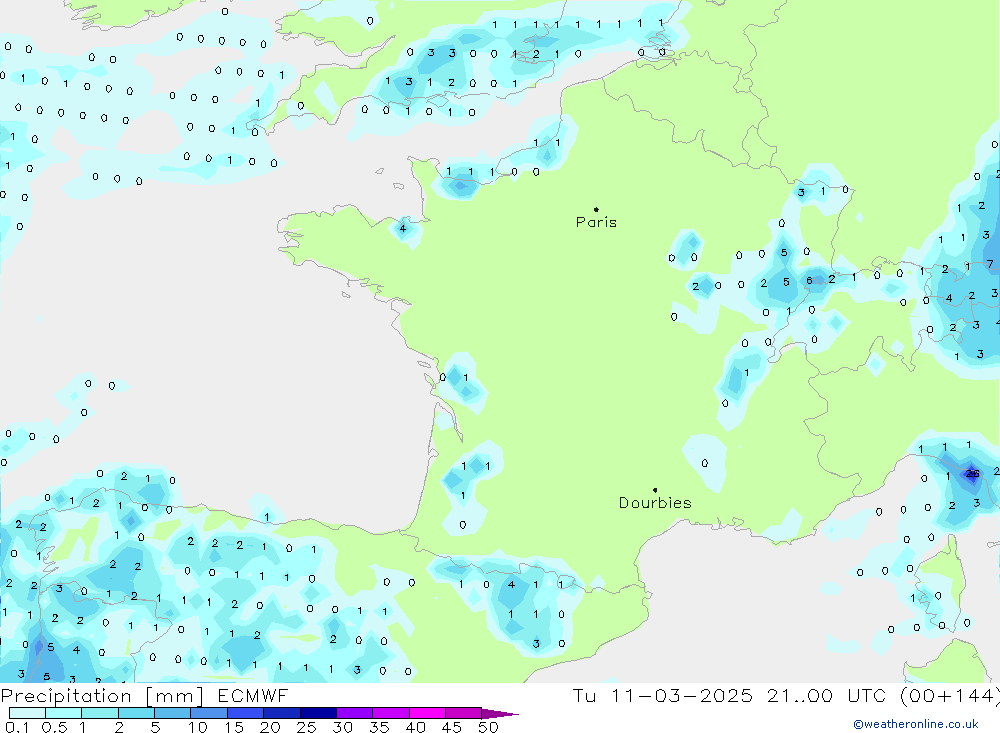The height and width of the screenshot is (733, 1000).
Task: Click the 40–45 mm legend color swatch
Action: (427, 713)
